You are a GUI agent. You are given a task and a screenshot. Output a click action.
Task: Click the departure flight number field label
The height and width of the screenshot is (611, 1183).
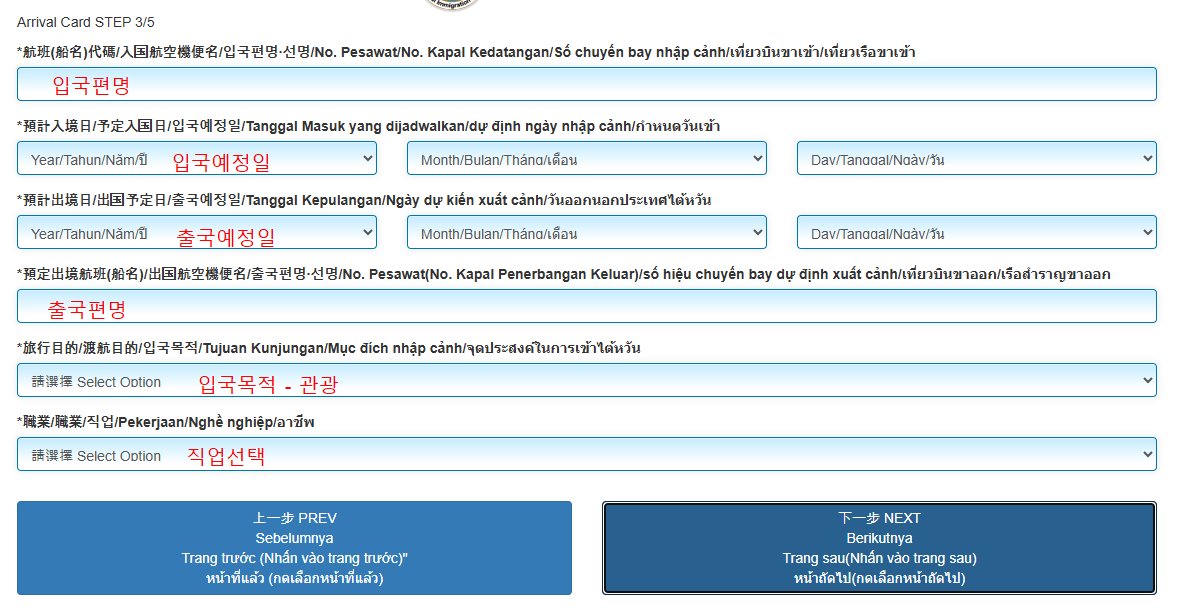pos(563,274)
